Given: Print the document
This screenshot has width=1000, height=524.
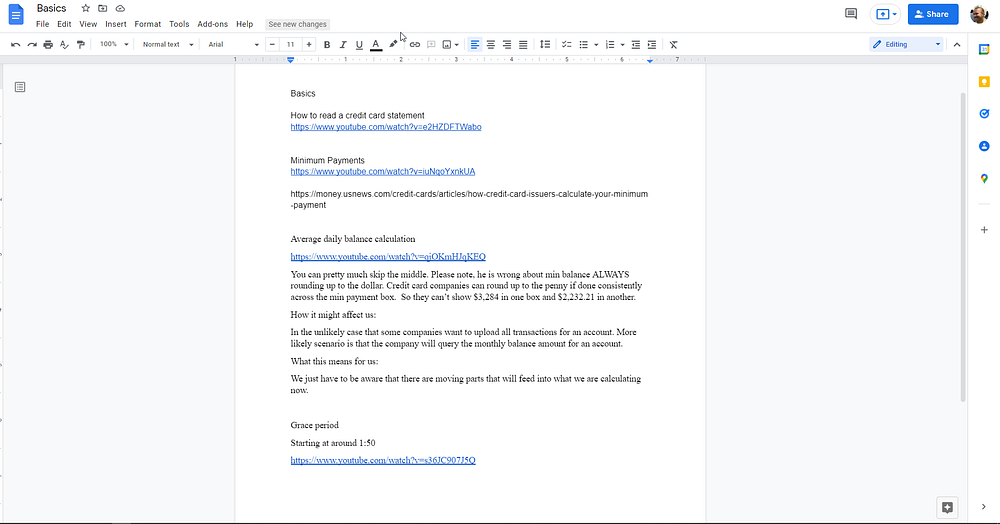Looking at the screenshot, I should pos(48,45).
